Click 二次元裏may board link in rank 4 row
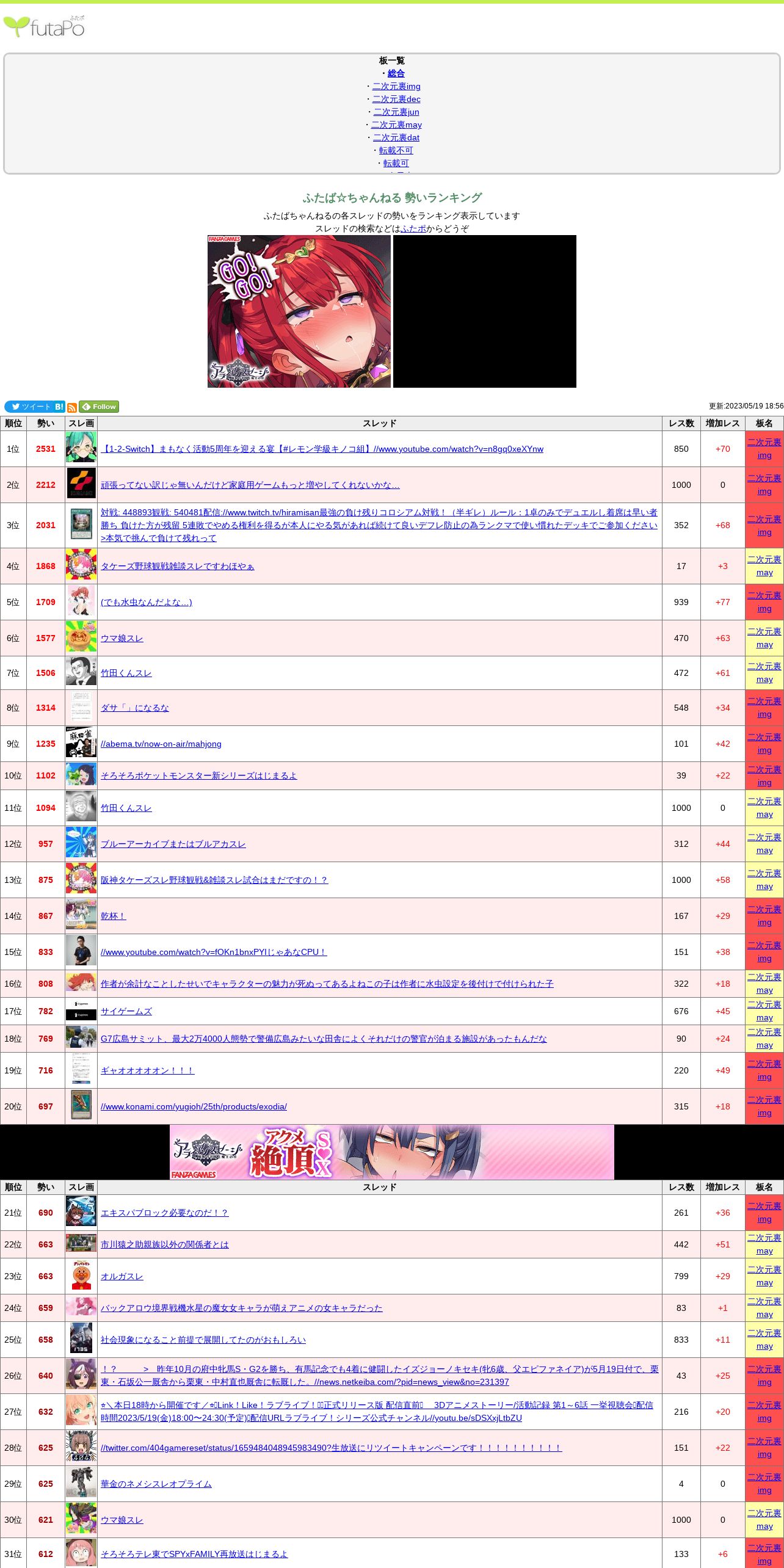This screenshot has height=1568, width=784. (x=764, y=566)
